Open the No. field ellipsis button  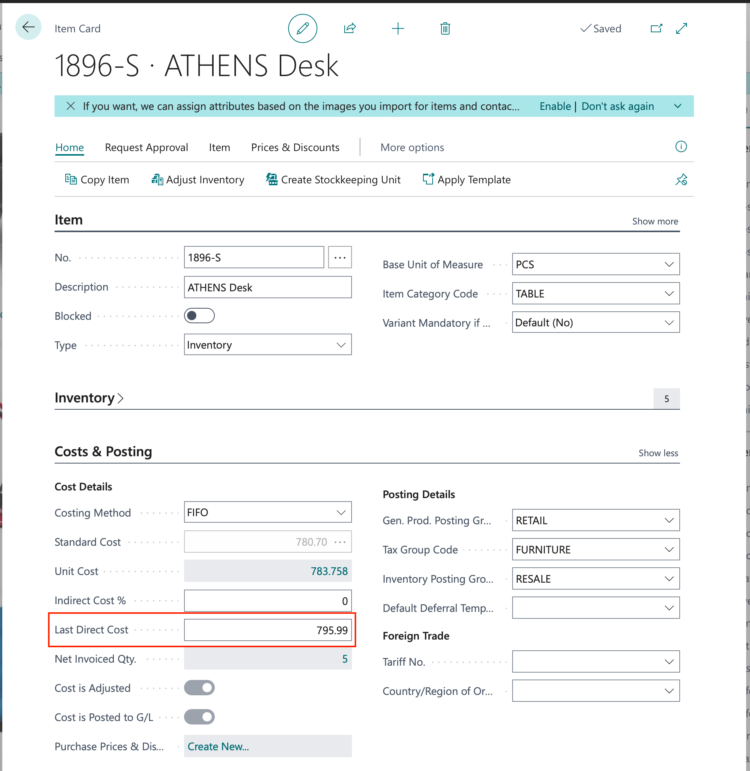340,257
